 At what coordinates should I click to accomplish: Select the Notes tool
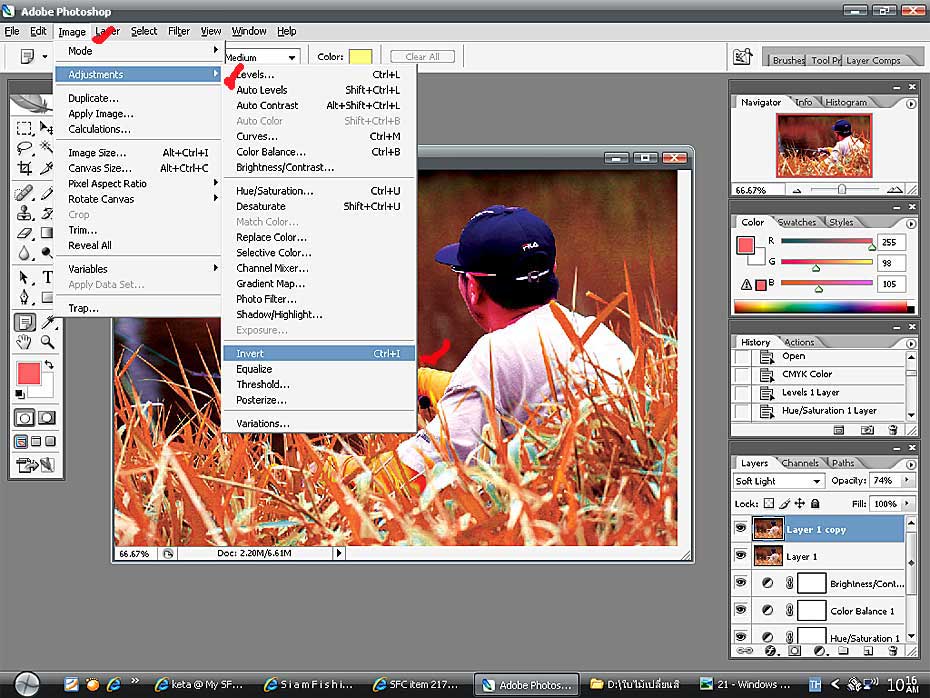pyautogui.click(x=24, y=322)
